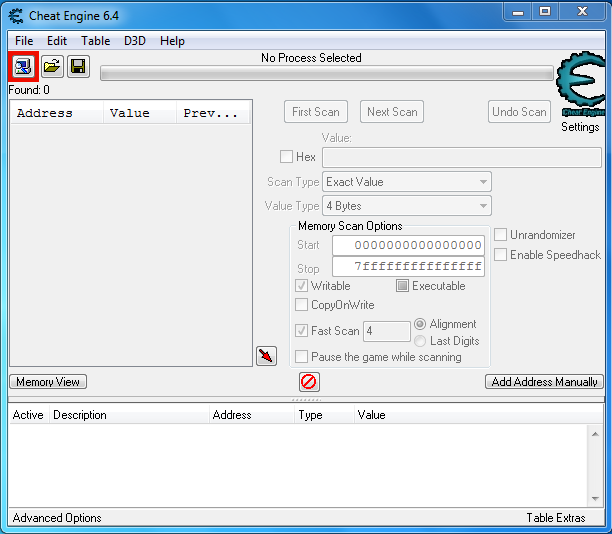This screenshot has height=534, width=612.
Task: Select the Last Digits radio button
Action: coord(420,341)
